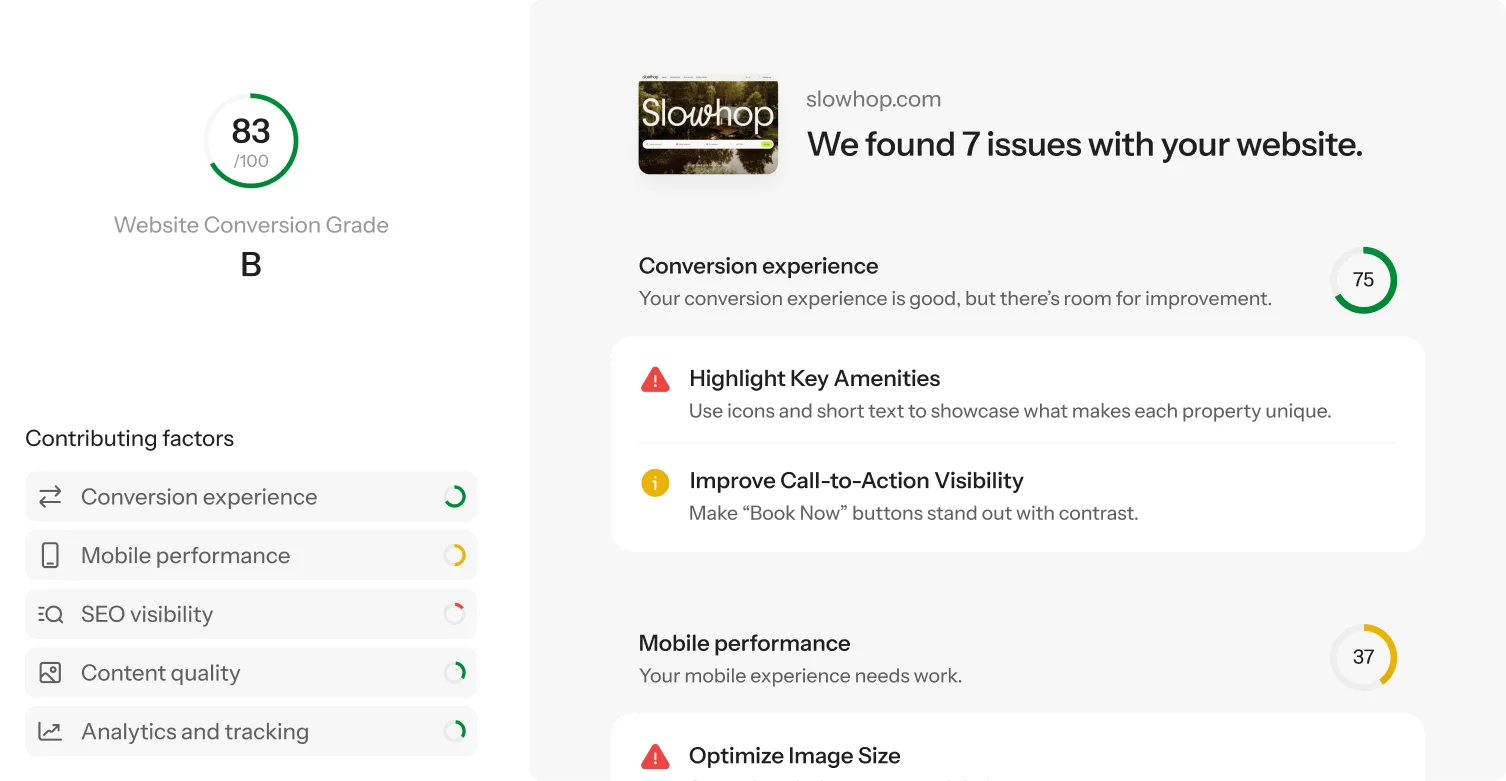Expand the Analytics and tracking factor row
Image resolution: width=1506 pixels, height=781 pixels.
(250, 731)
